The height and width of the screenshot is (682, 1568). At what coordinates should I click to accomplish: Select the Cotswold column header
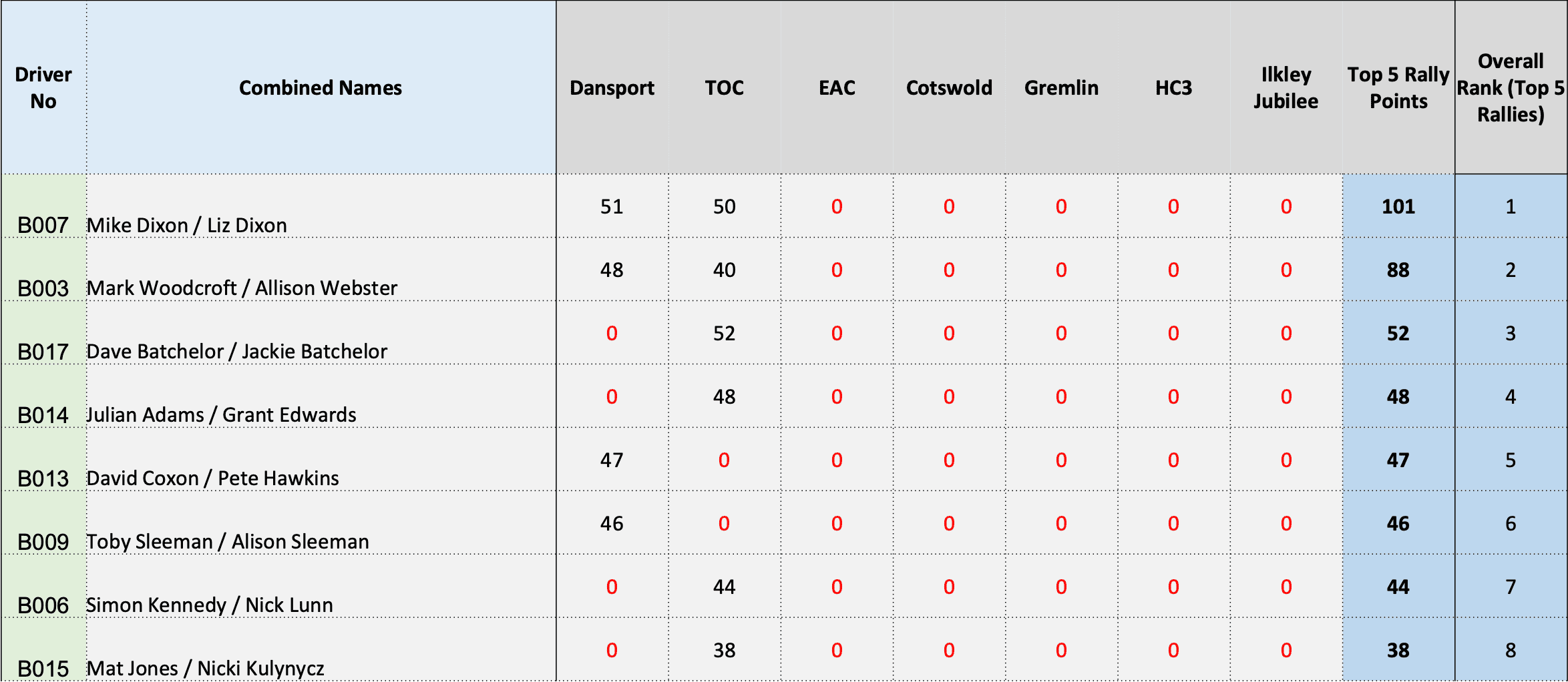[949, 87]
